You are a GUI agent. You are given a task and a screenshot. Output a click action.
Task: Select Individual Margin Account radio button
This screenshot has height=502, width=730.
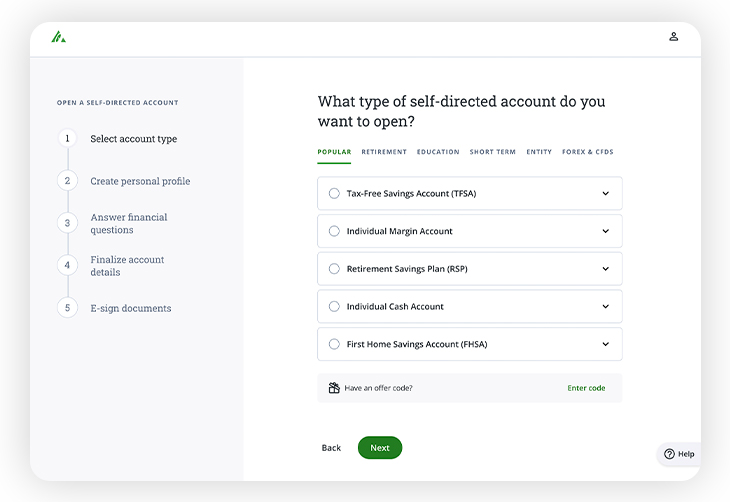pyautogui.click(x=334, y=231)
